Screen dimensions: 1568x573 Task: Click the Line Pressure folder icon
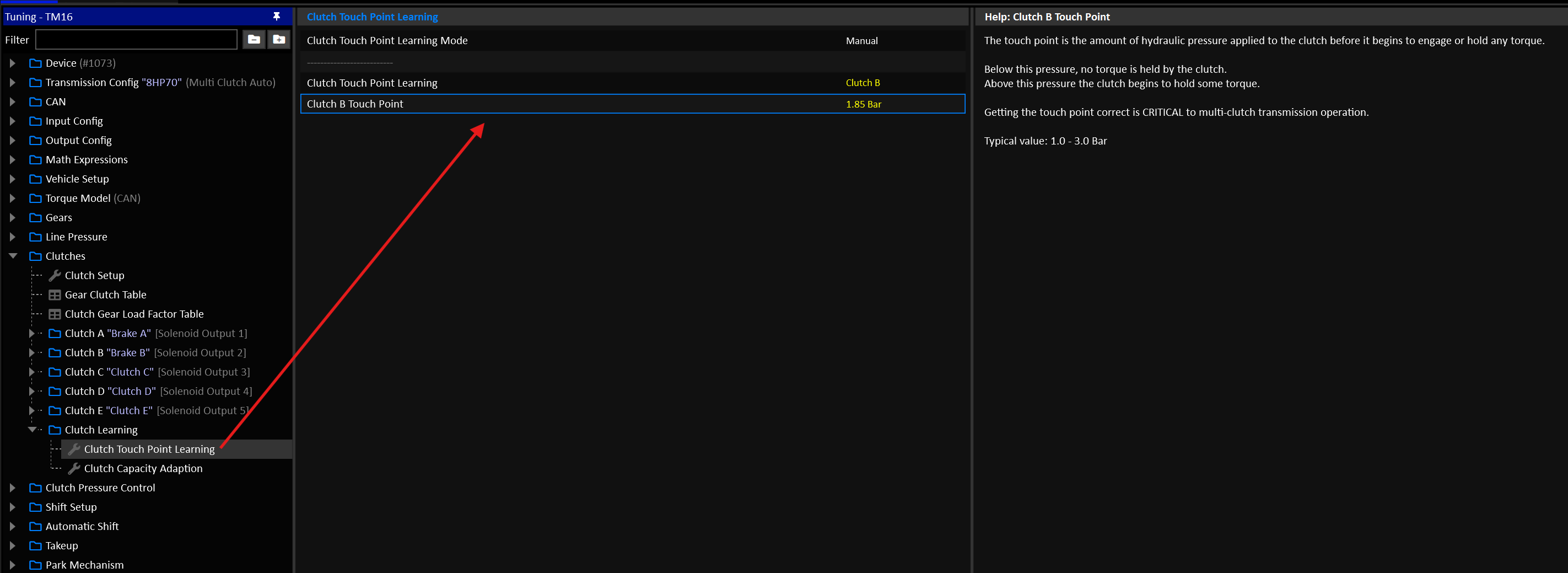pyautogui.click(x=36, y=237)
